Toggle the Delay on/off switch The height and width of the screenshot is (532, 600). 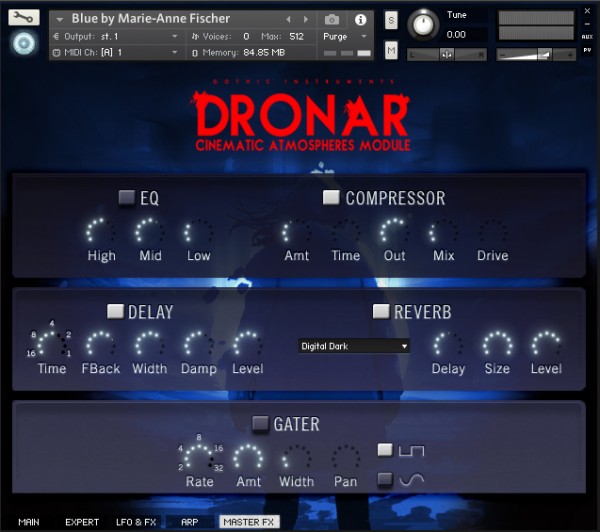tap(115, 311)
